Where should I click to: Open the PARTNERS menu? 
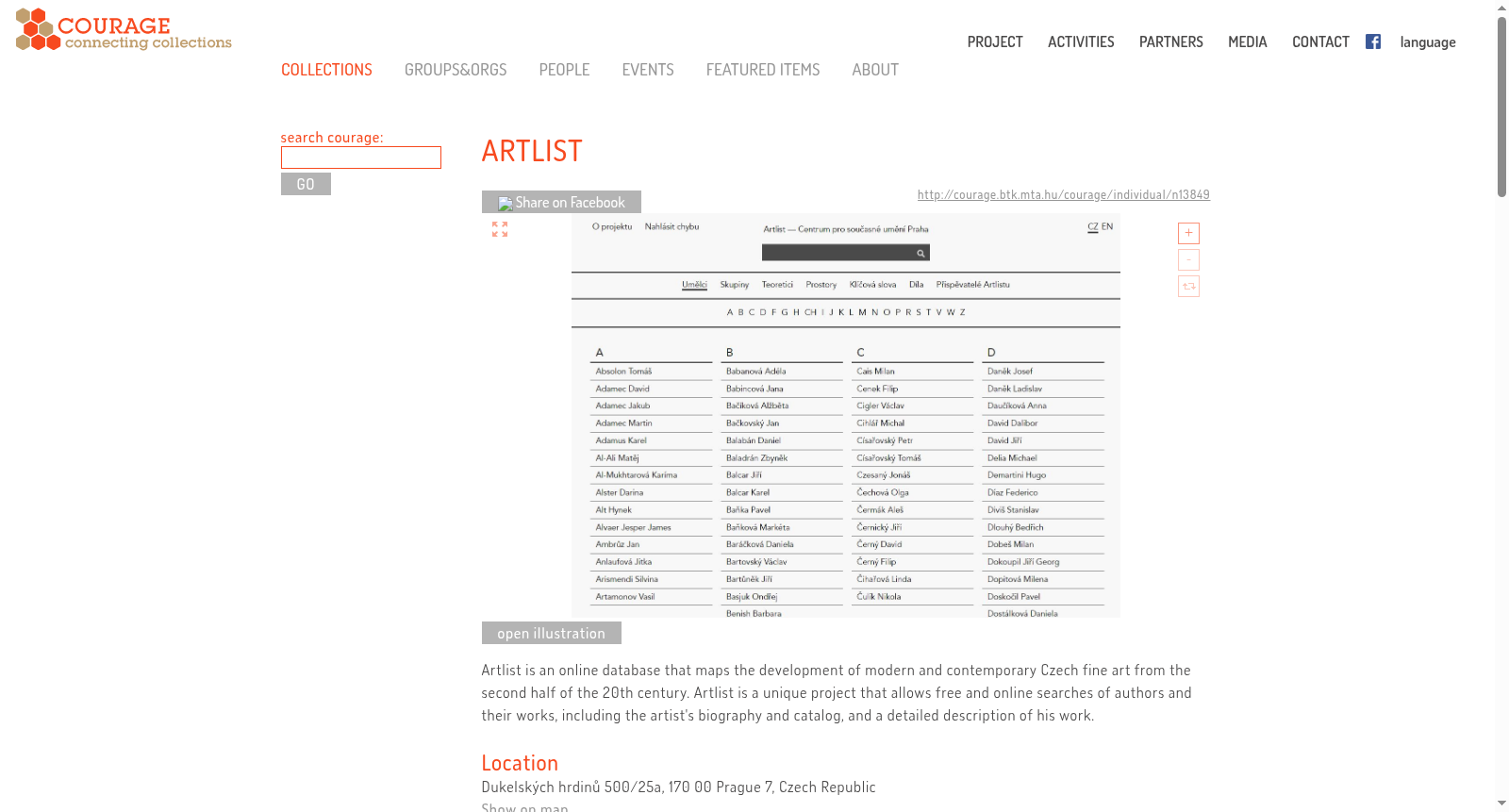coord(1171,41)
